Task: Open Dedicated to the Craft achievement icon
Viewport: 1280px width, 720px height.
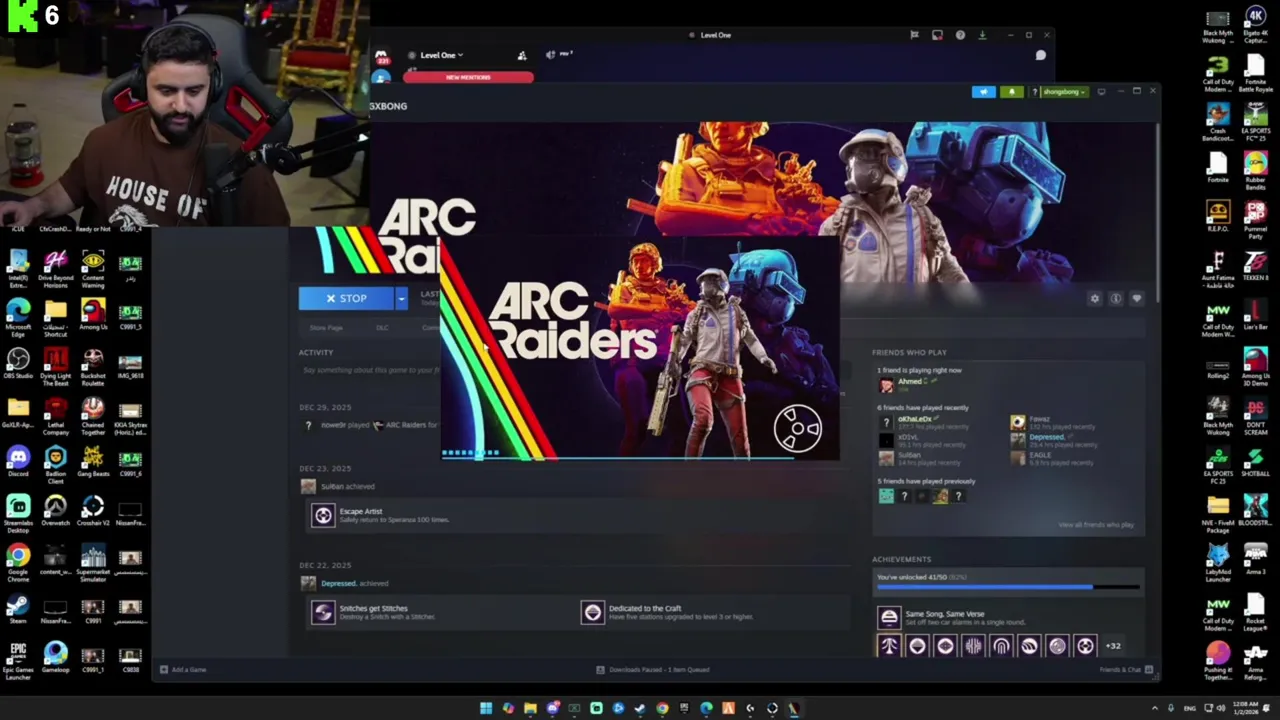Action: pyautogui.click(x=593, y=612)
